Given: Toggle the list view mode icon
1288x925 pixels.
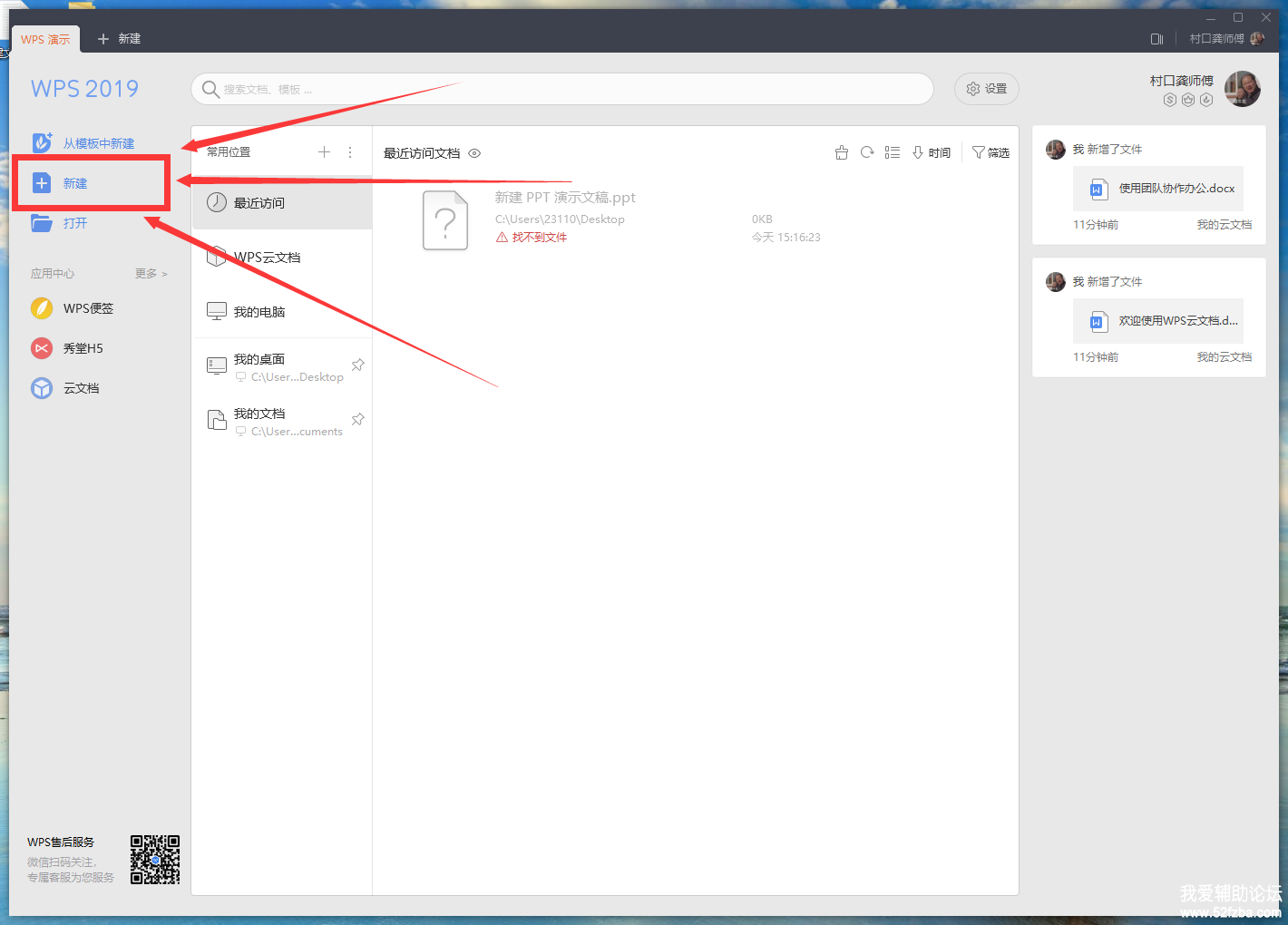Looking at the screenshot, I should pos(893,152).
